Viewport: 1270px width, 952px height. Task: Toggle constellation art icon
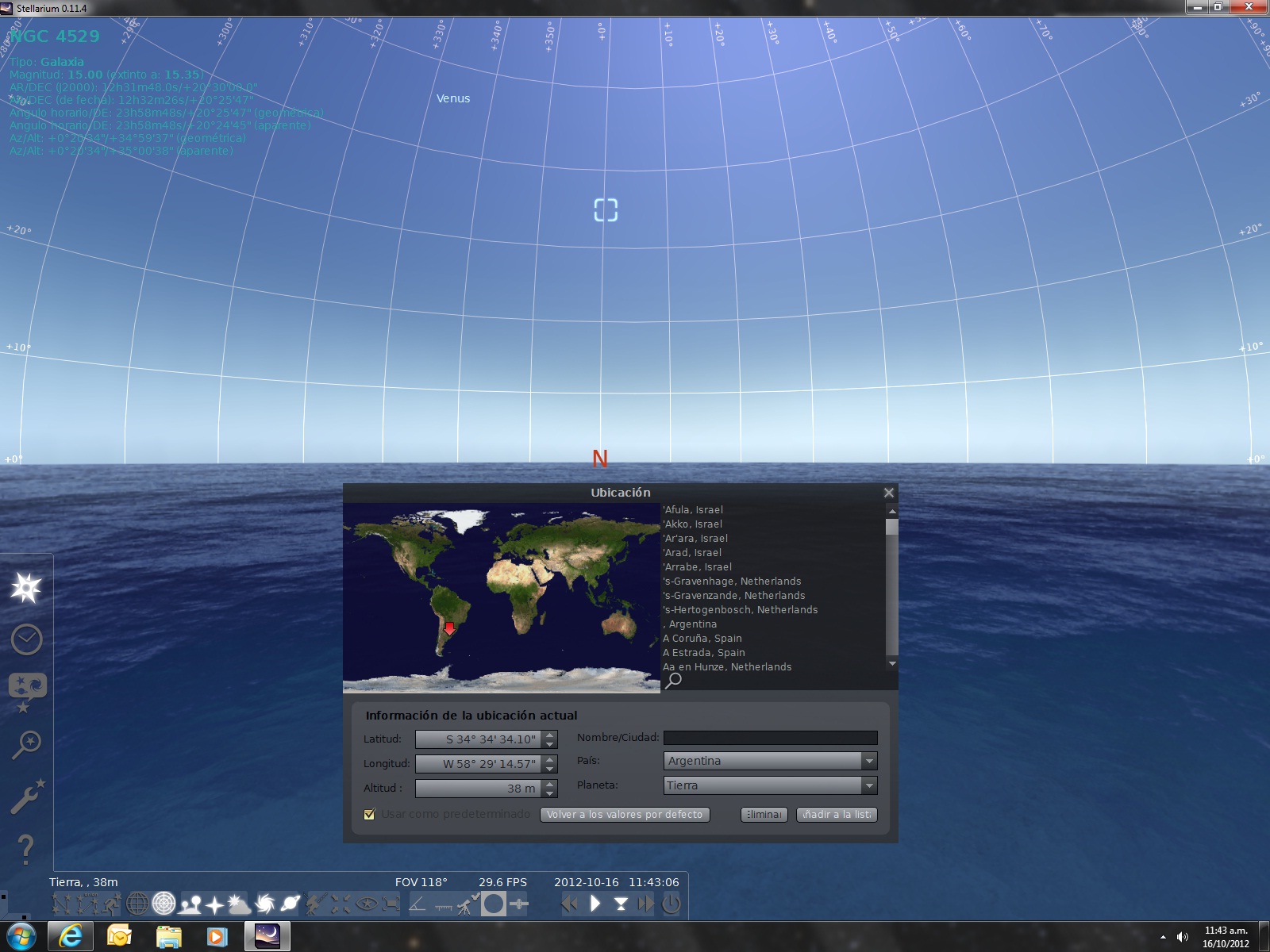click(x=111, y=903)
